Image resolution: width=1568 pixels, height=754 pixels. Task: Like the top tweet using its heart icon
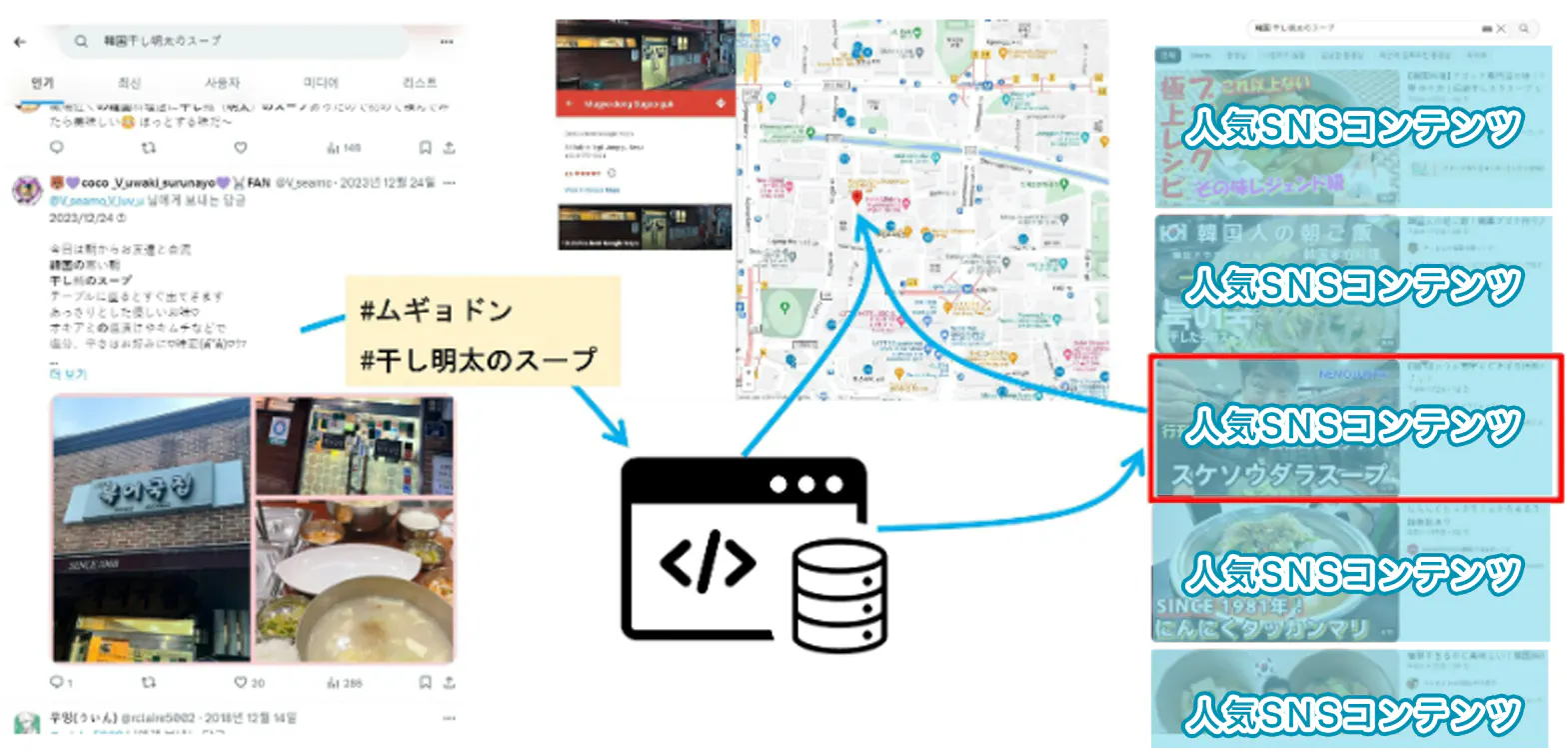[x=240, y=148]
